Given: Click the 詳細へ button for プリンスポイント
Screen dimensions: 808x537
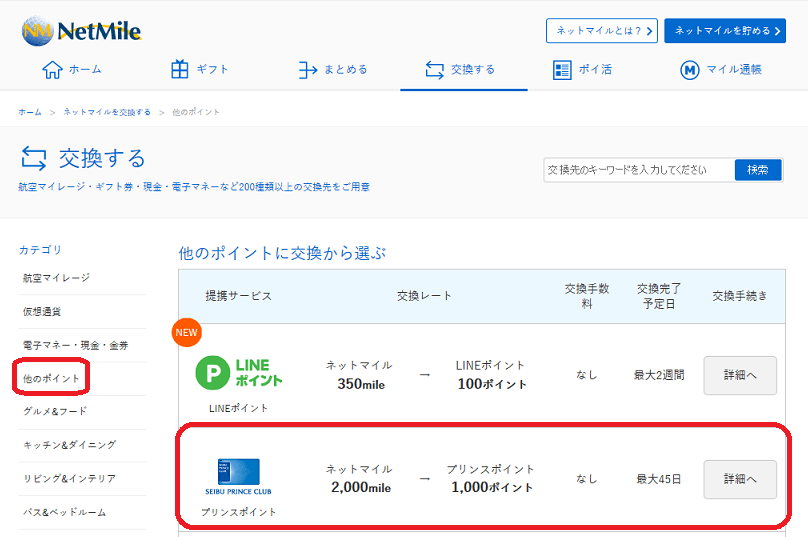Looking at the screenshot, I should point(740,479).
